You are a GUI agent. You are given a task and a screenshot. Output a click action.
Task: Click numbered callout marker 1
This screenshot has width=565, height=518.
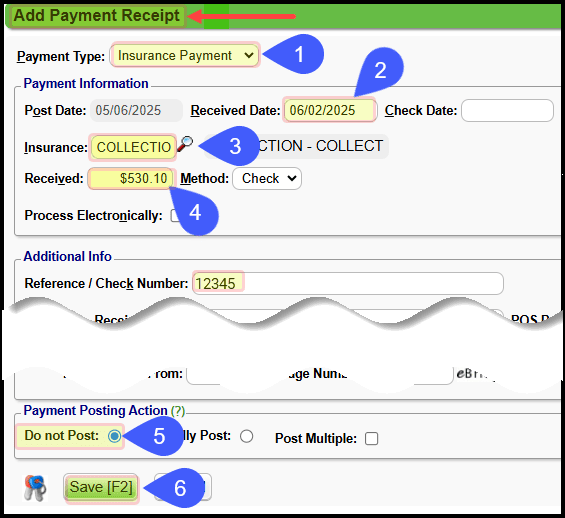tap(299, 54)
